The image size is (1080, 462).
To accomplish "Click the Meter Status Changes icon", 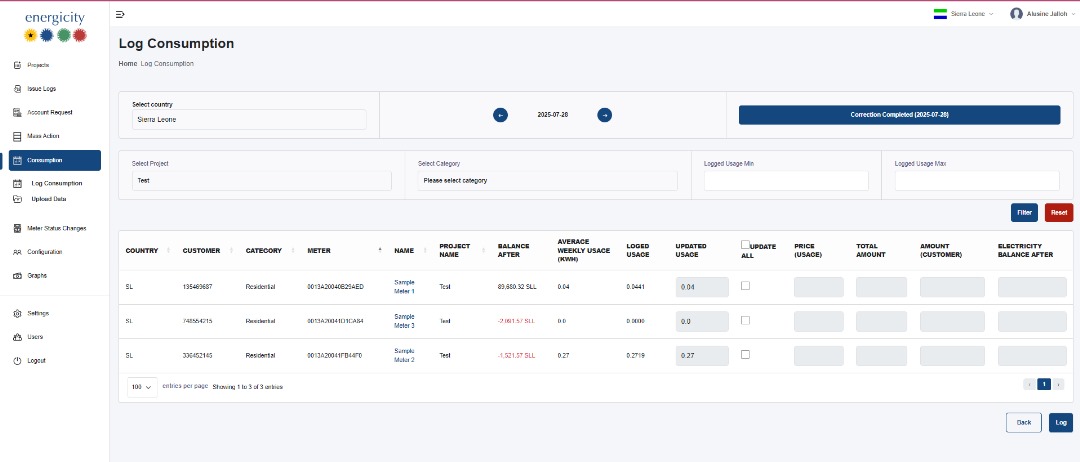I will tap(17, 228).
